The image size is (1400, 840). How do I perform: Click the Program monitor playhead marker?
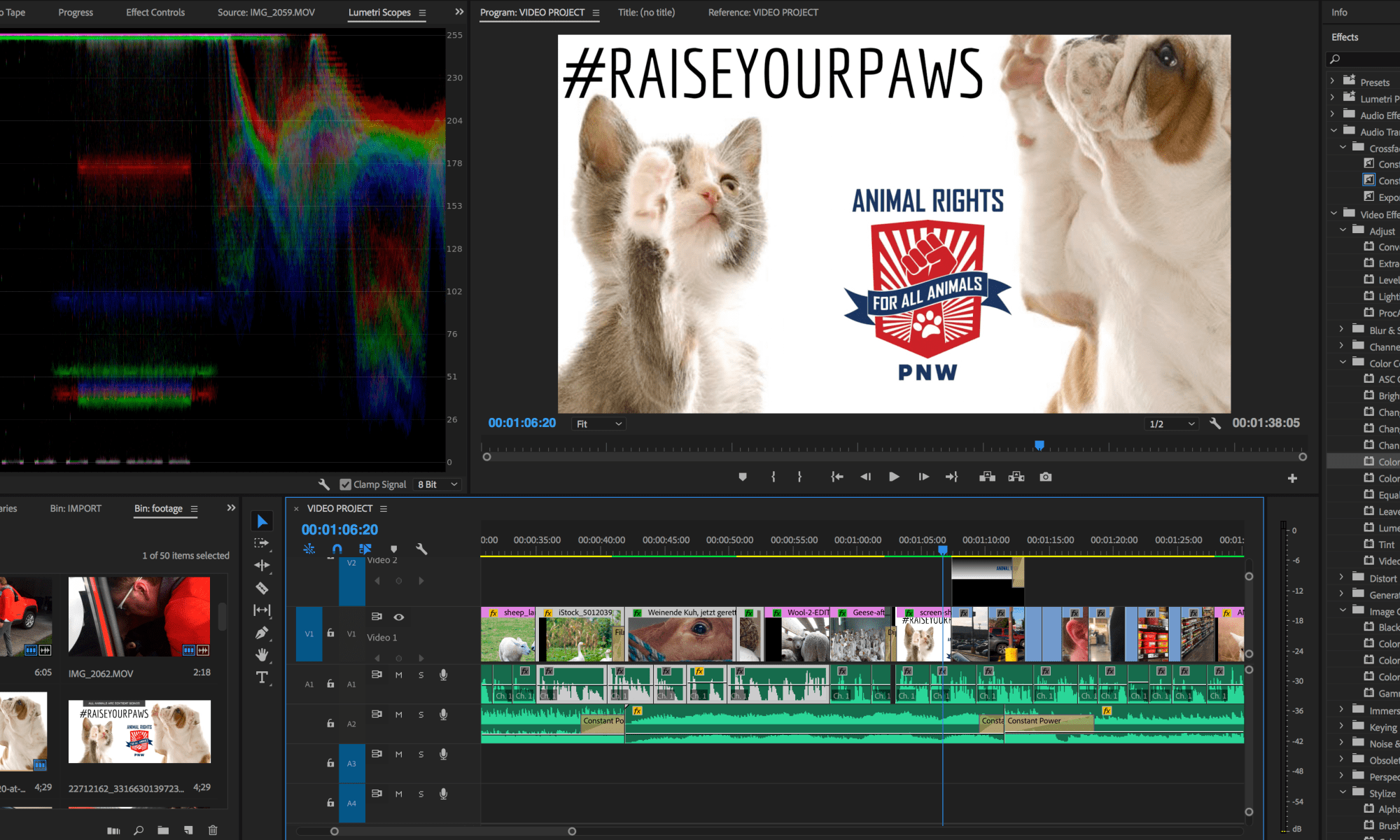point(1039,445)
